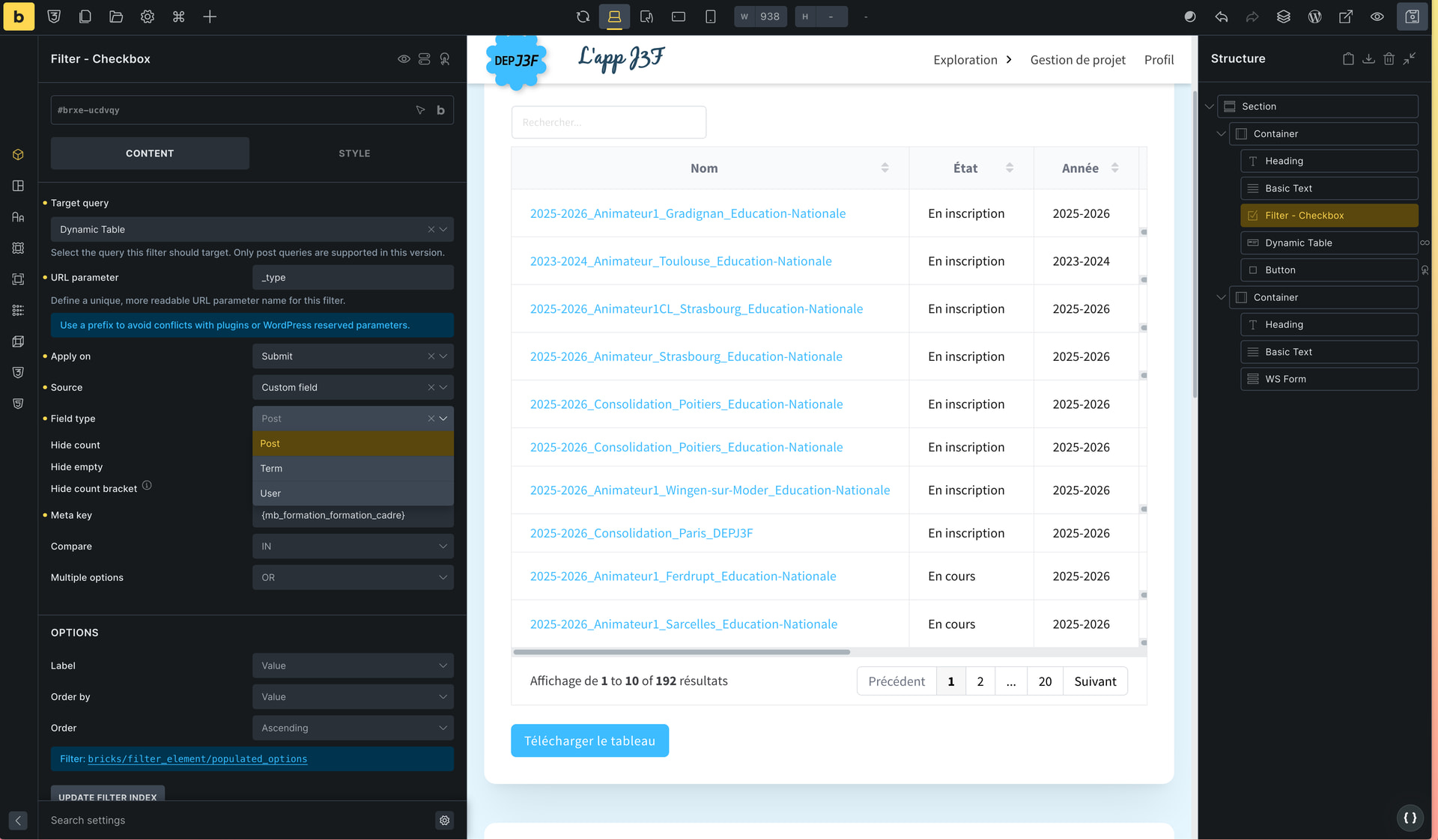Screen dimensions: 1438x840
Task: Switch to the STYLE tab
Action: pos(354,153)
